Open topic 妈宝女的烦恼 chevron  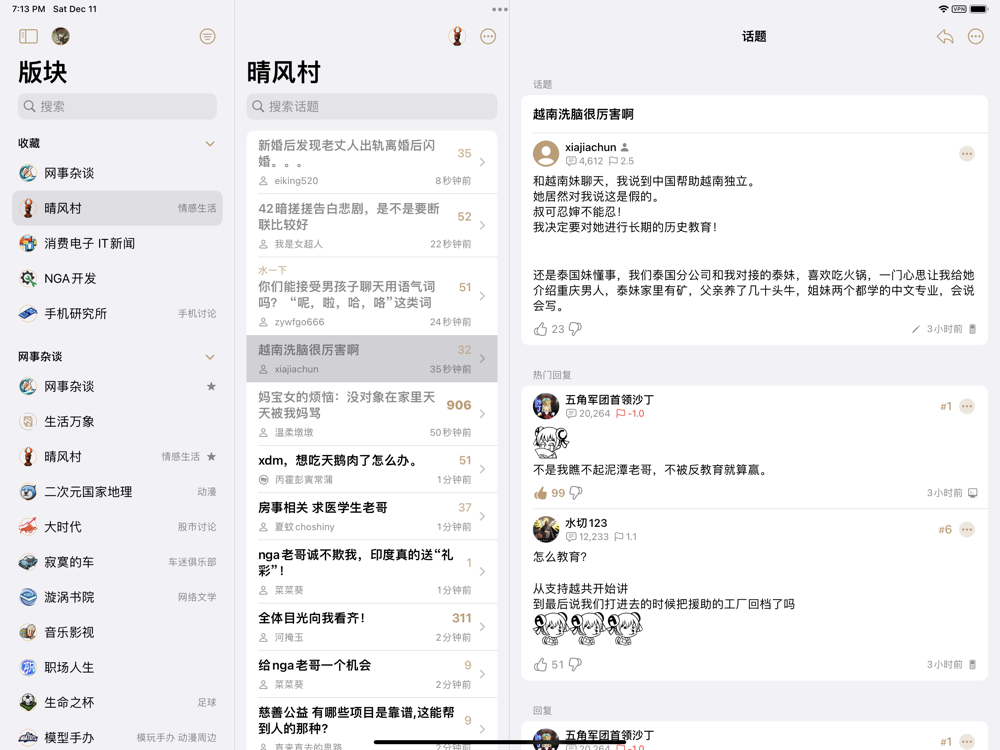pyautogui.click(x=482, y=414)
